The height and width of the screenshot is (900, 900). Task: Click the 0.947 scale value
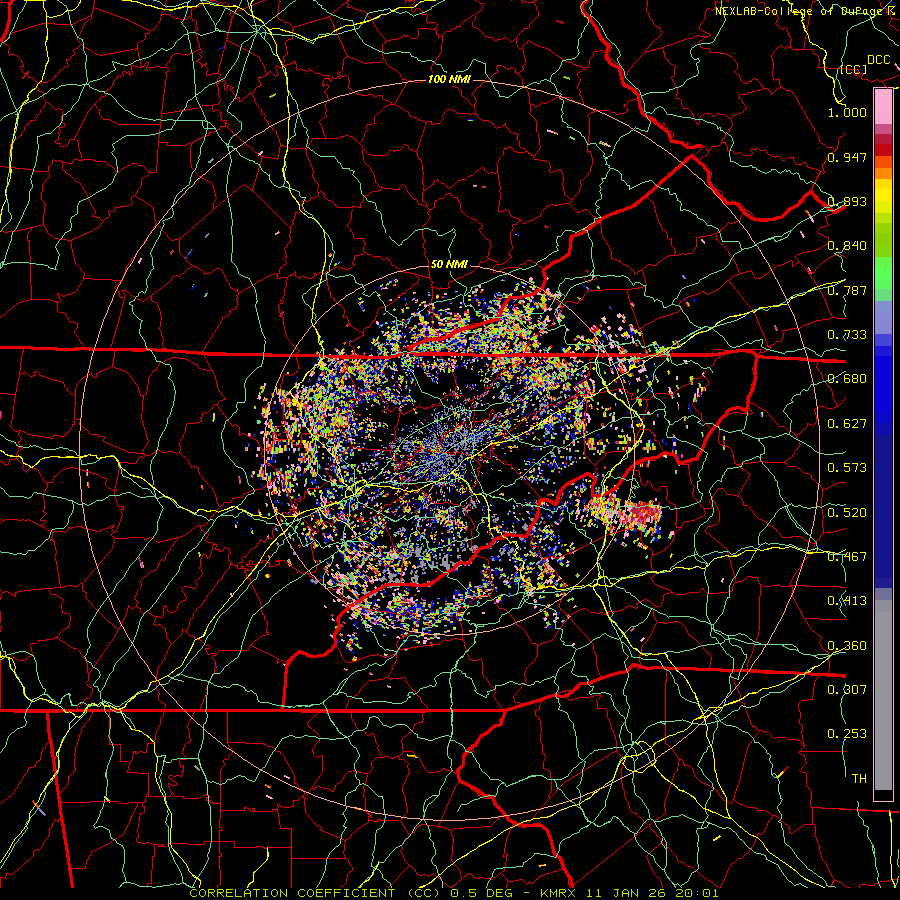(847, 157)
